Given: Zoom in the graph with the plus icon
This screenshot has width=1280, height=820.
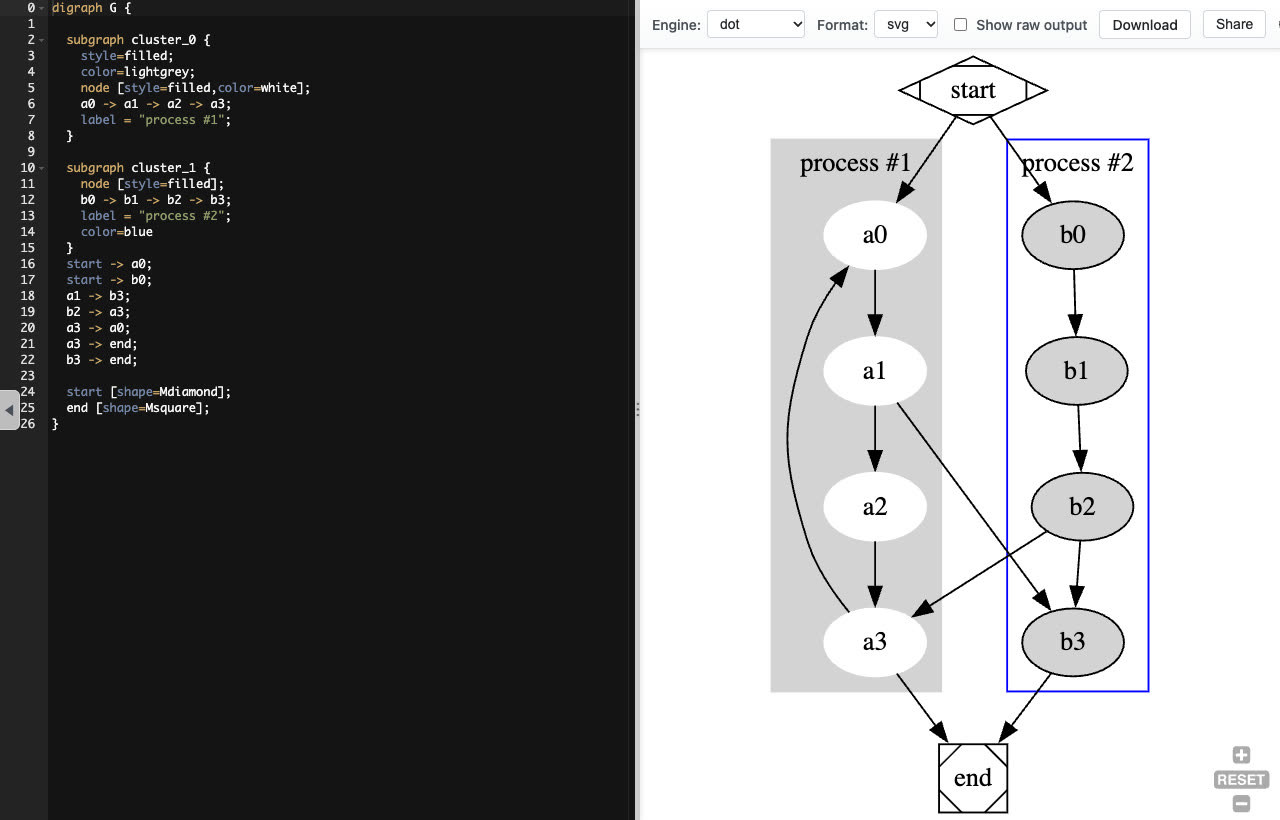Looking at the screenshot, I should coord(1241,755).
